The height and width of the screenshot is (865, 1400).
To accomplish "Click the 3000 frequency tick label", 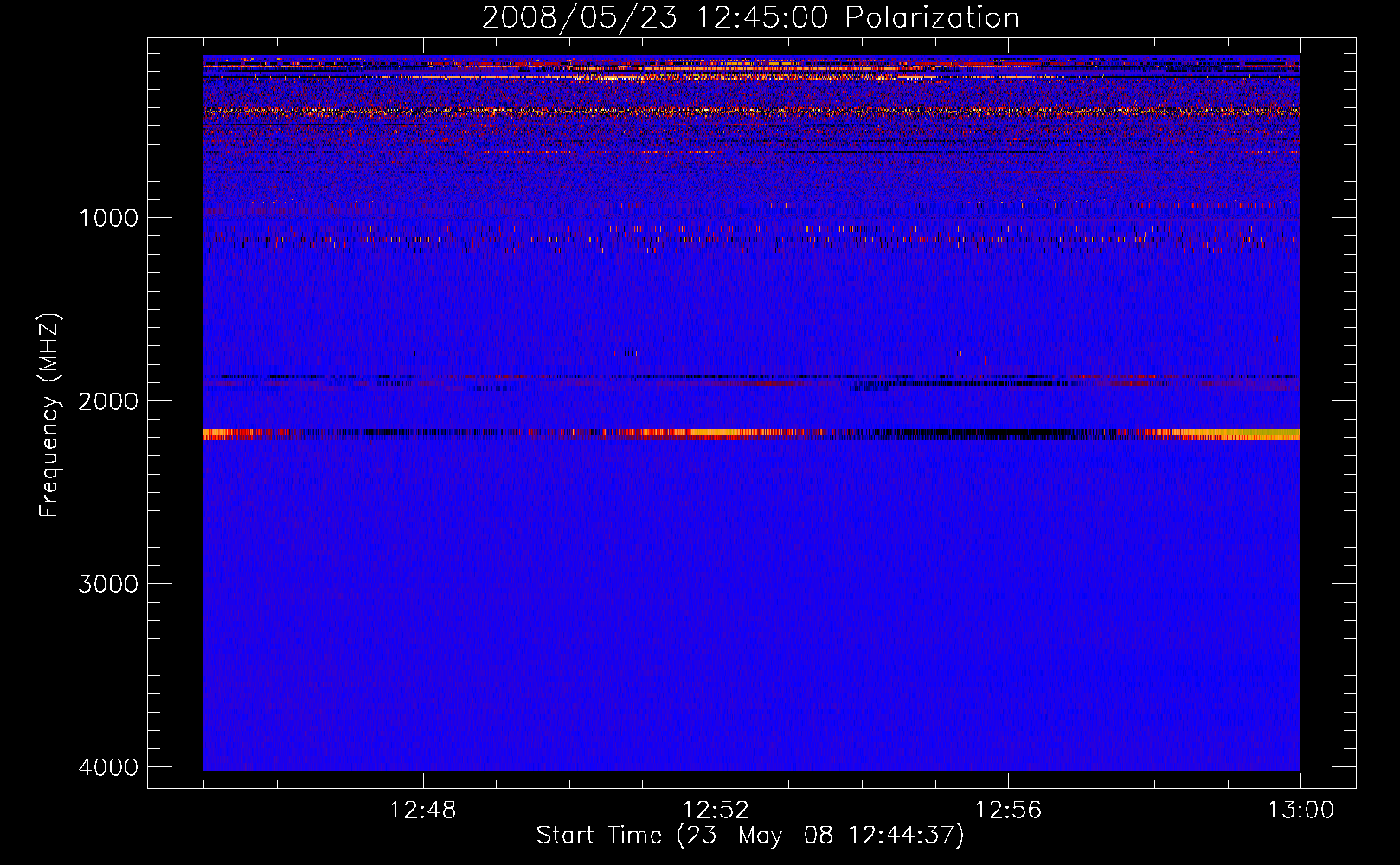I will (x=109, y=583).
